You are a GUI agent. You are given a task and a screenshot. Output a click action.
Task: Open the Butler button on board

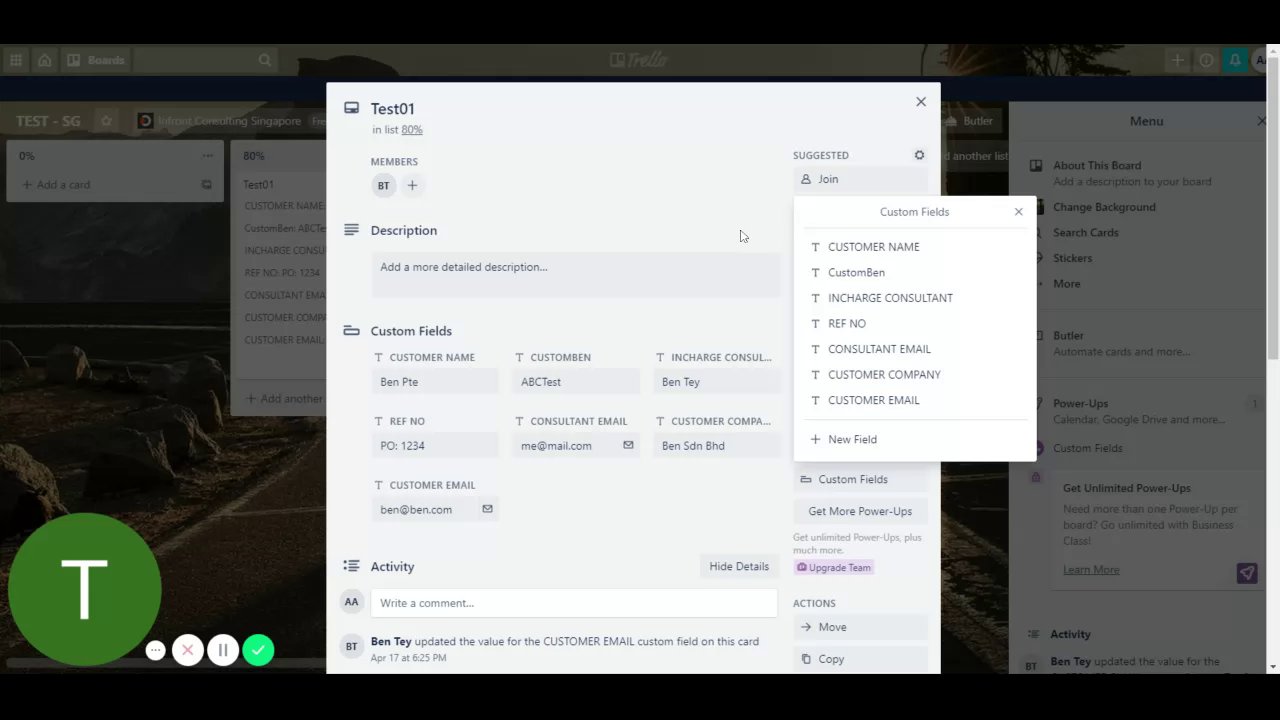pos(969,121)
